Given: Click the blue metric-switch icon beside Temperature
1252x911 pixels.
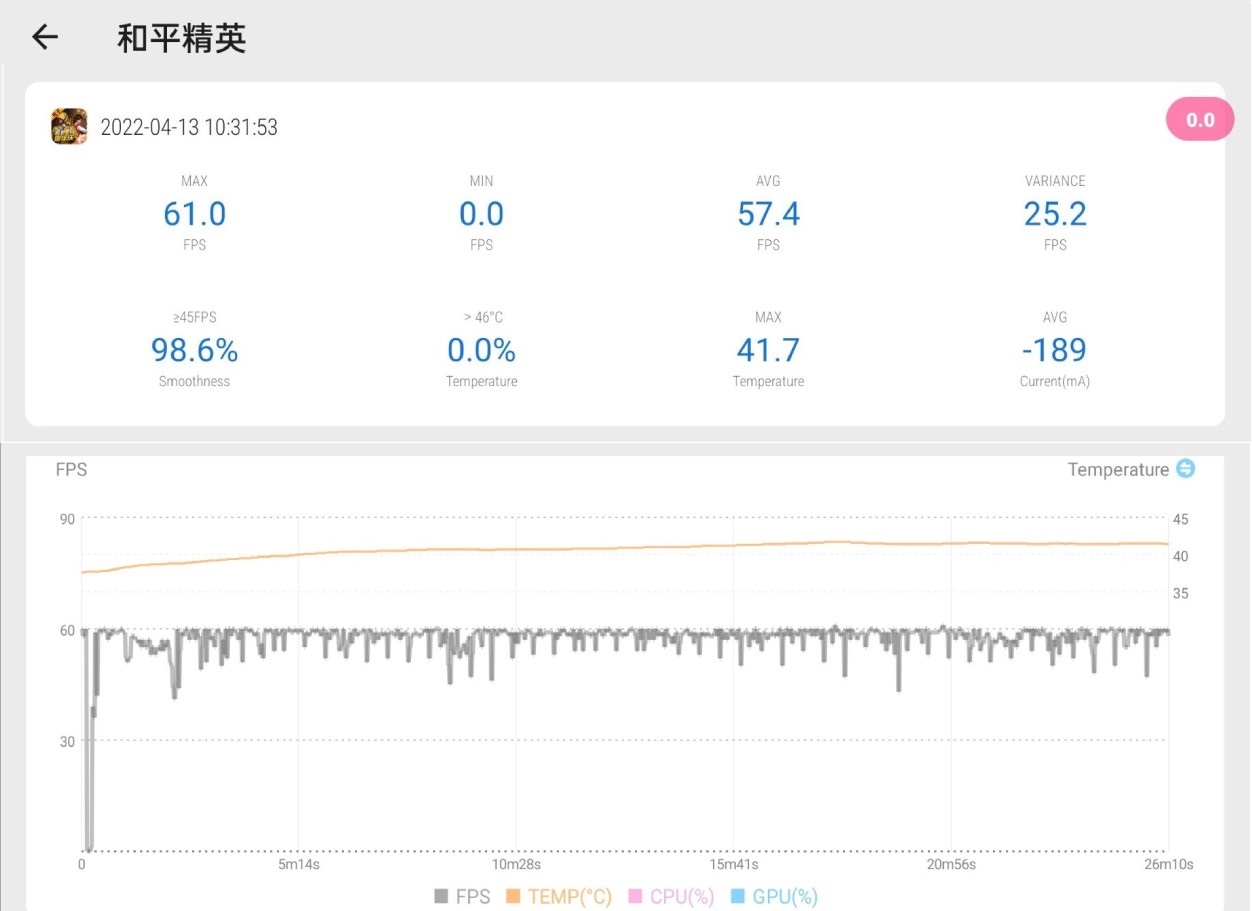Looking at the screenshot, I should (1184, 469).
